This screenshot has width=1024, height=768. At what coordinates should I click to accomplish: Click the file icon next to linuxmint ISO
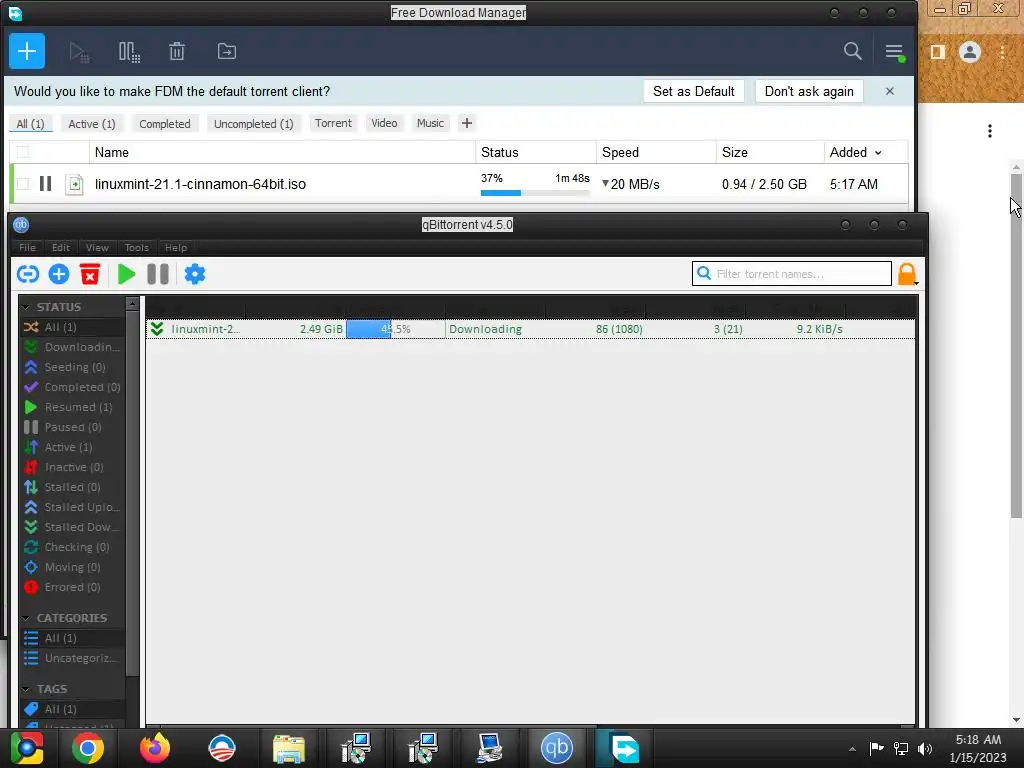[x=74, y=185]
